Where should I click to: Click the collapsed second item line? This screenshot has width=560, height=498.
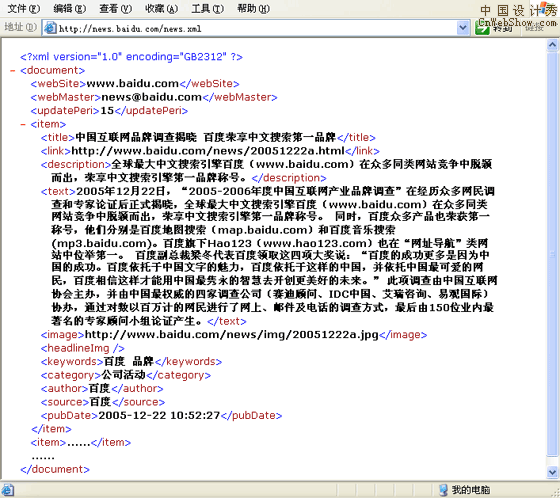pyautogui.click(x=81, y=443)
